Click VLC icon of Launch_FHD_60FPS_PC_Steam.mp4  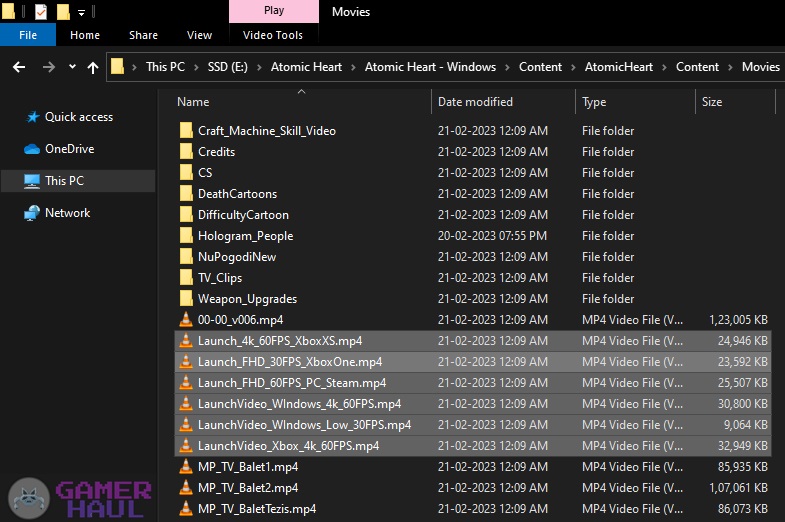(x=186, y=382)
